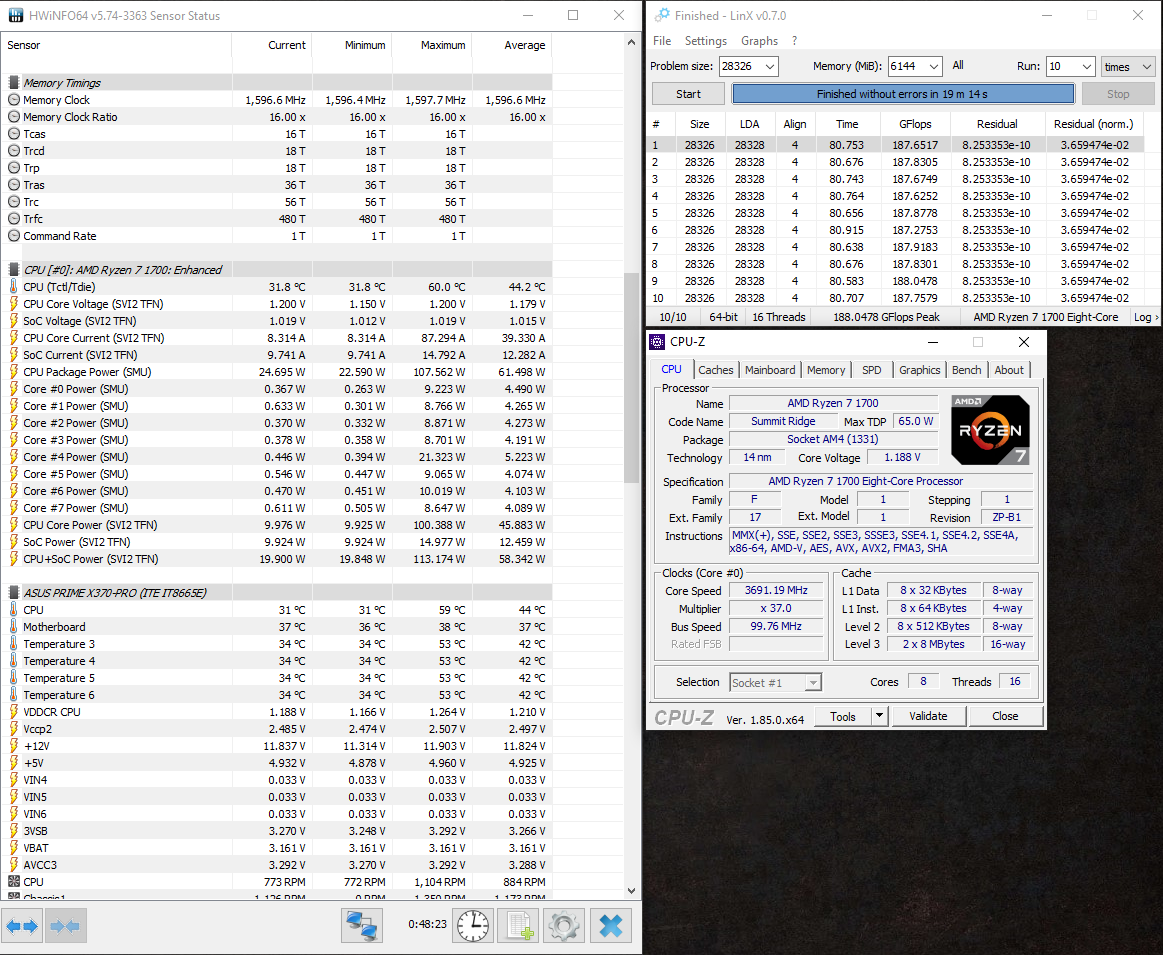Image resolution: width=1163 pixels, height=955 pixels.
Task: Click HWiNFO blue X close sensors icon
Action: click(611, 926)
